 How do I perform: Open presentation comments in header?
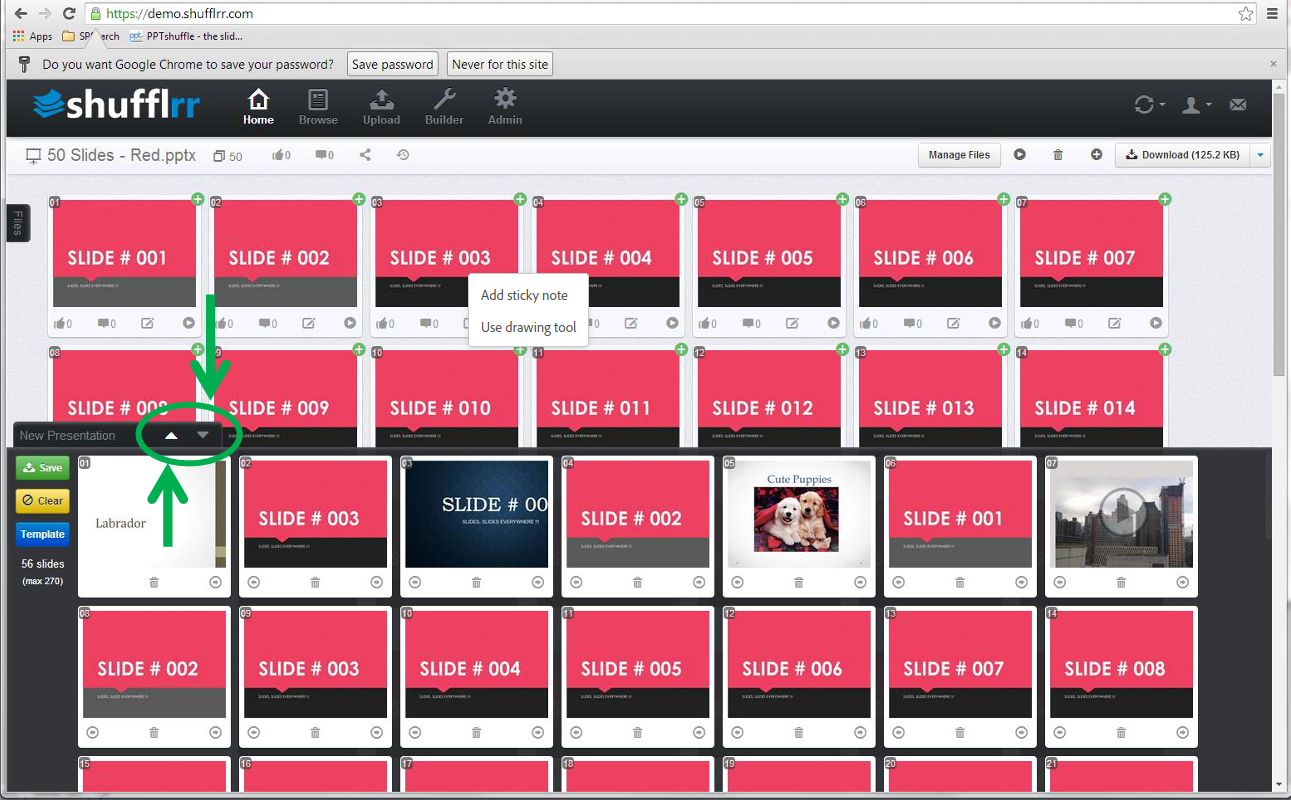[x=324, y=156]
